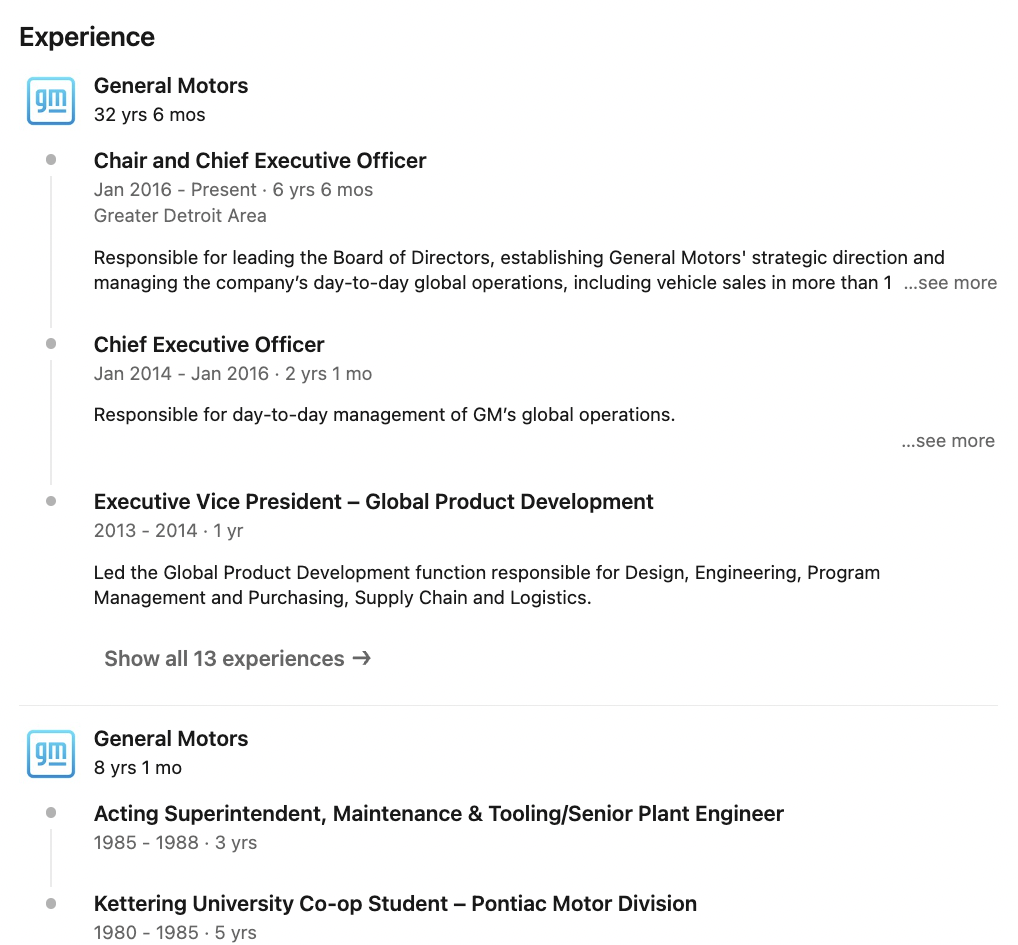Image resolution: width=1018 pixels, height=945 pixels.
Task: Select the Chair and Chief Executive Officer title
Action: 260,160
